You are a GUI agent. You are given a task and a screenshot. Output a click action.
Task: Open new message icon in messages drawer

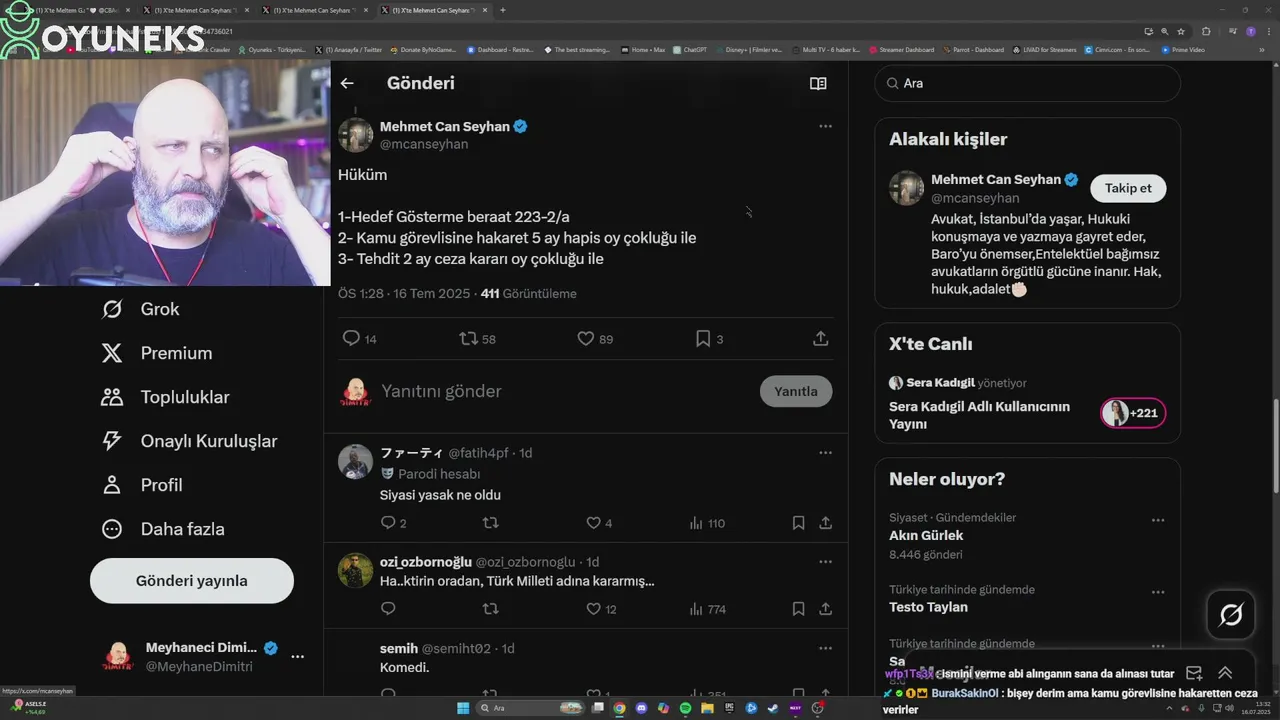coord(1193,673)
